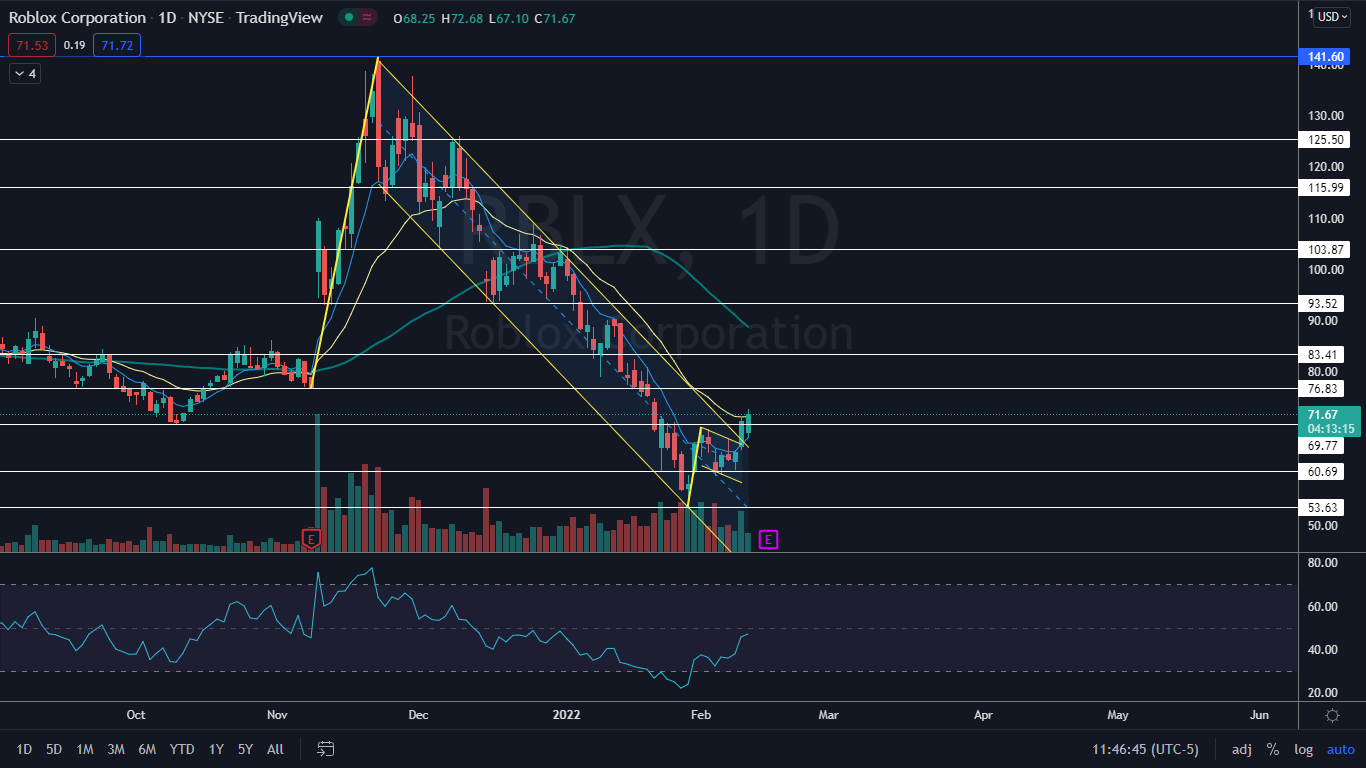Click the spread value 0.19
This screenshot has height=768, width=1366.
[74, 45]
